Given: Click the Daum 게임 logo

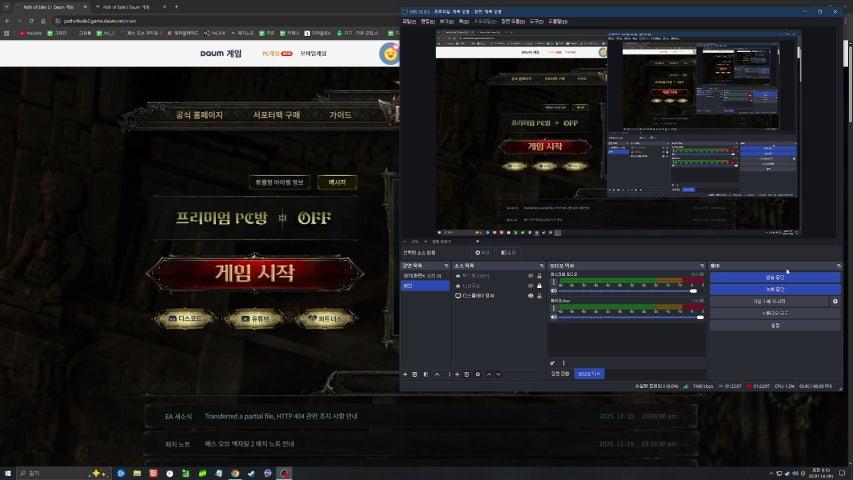Looking at the screenshot, I should tap(220, 53).
